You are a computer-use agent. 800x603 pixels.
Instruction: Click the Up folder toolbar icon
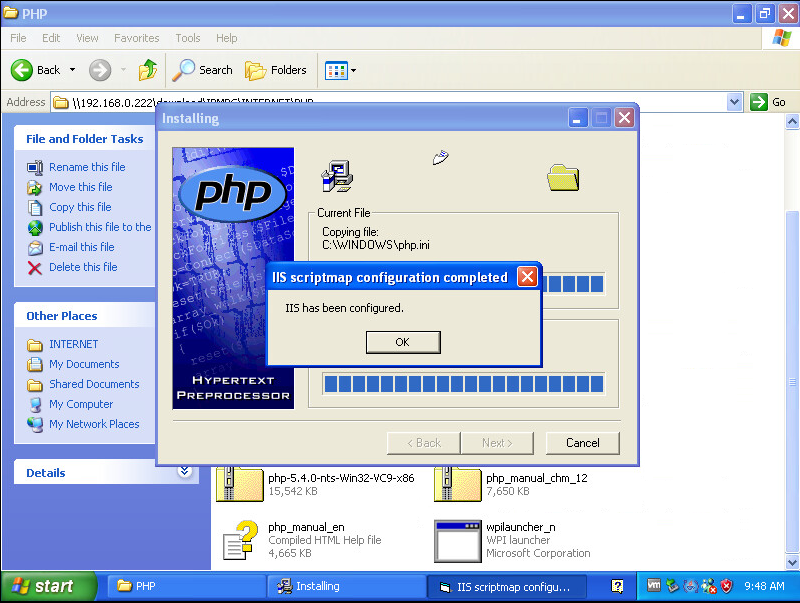pos(148,70)
